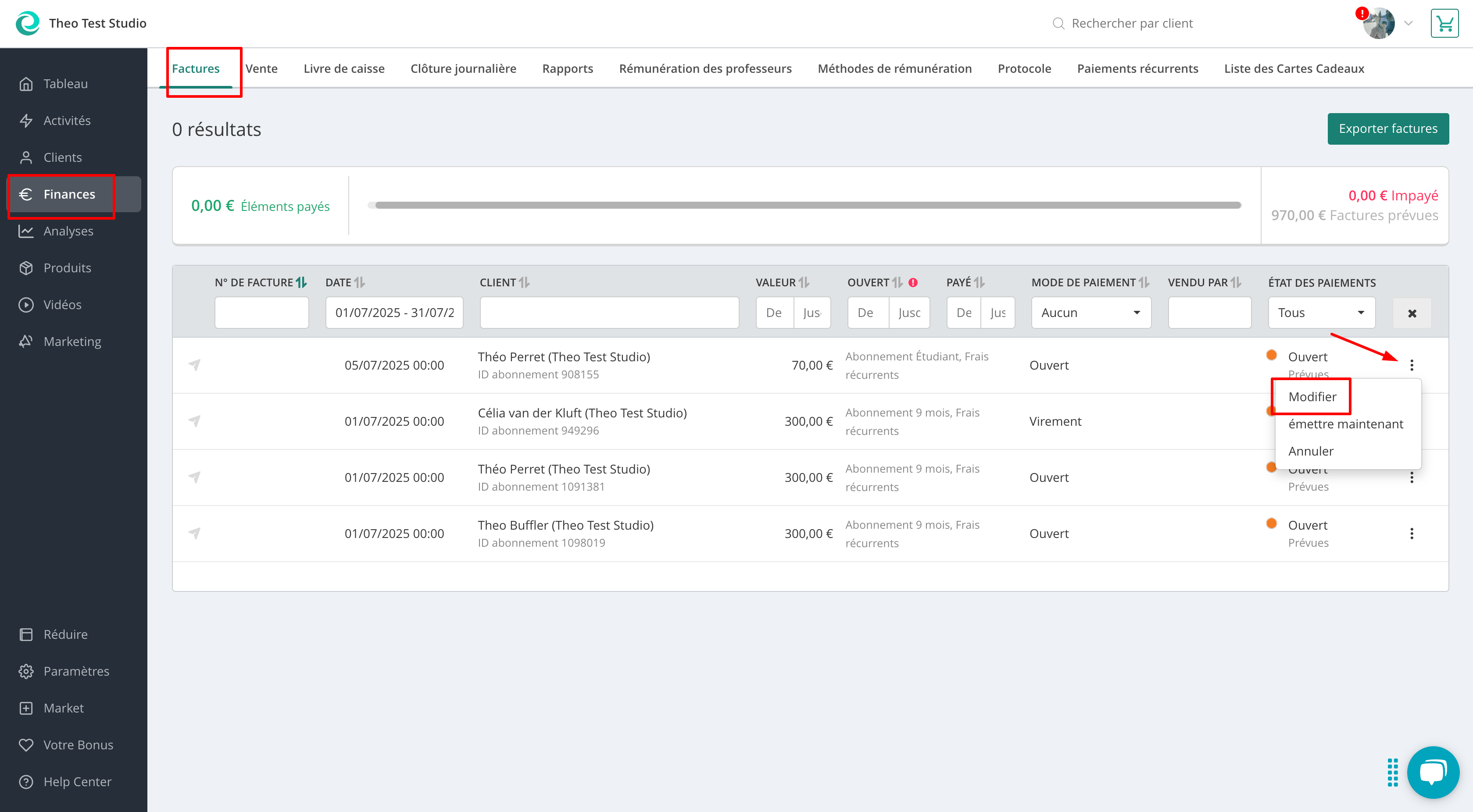Viewport: 1473px width, 812px height.
Task: Sort the Payé column
Action: (x=979, y=283)
